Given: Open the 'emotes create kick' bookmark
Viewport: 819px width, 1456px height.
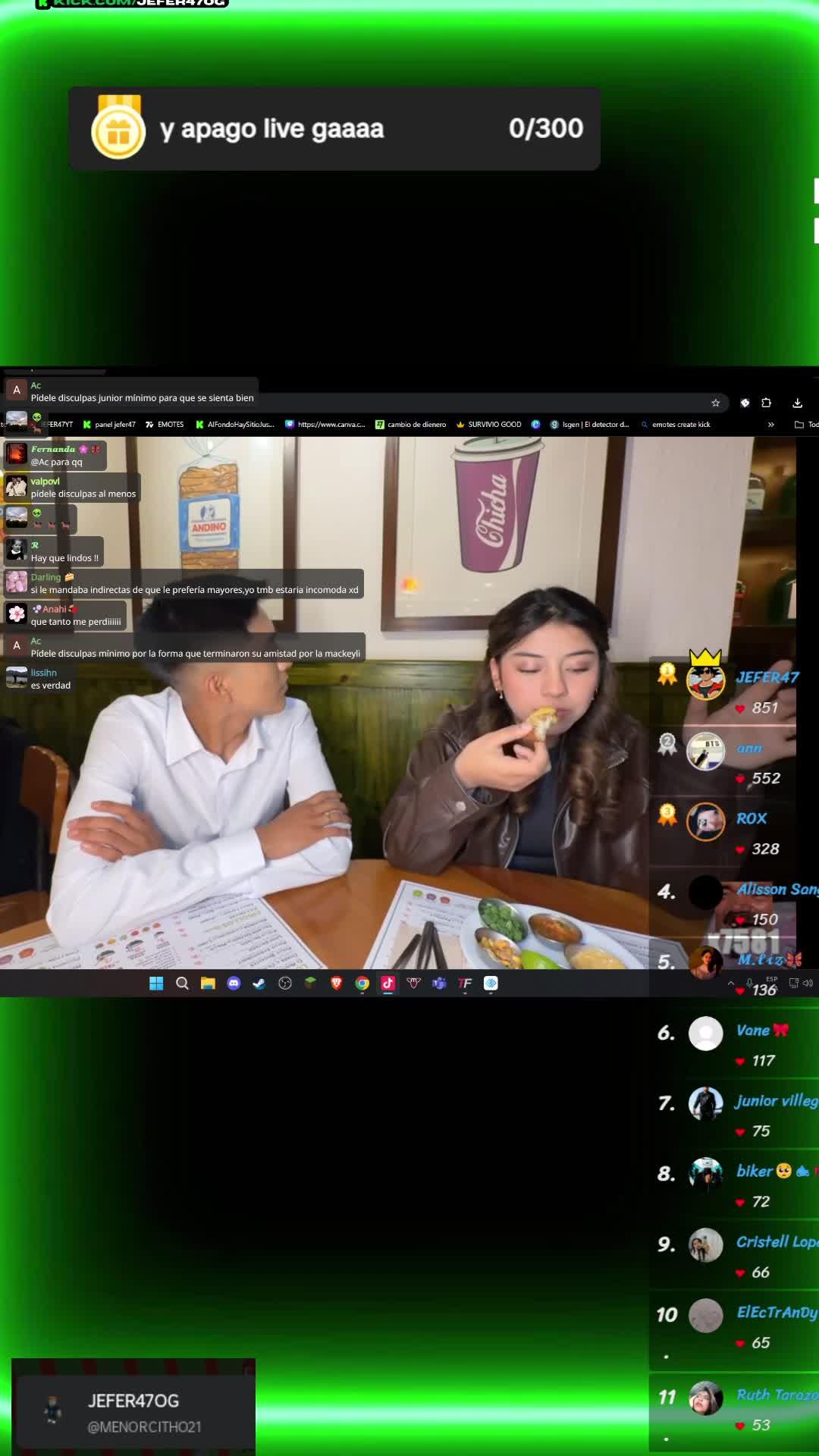Looking at the screenshot, I should 676,425.
